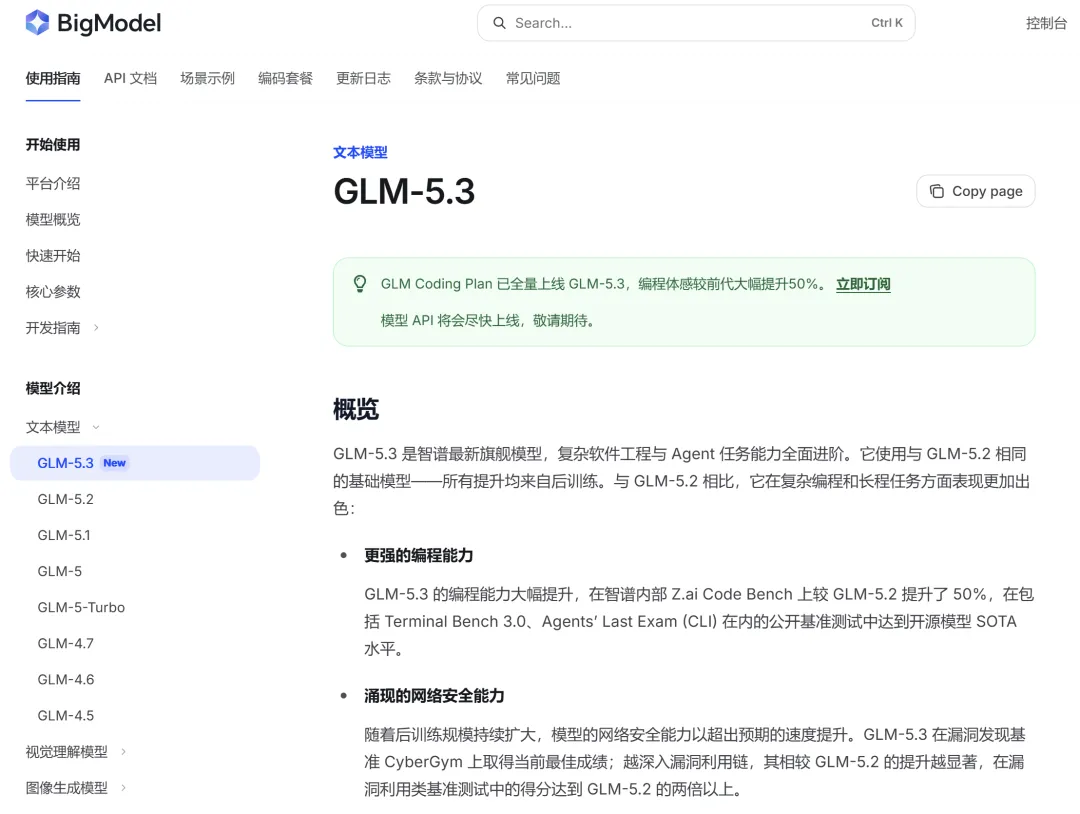The image size is (1080, 814).
Task: Select GLM-5-Turbo in the sidebar
Action: pos(81,607)
